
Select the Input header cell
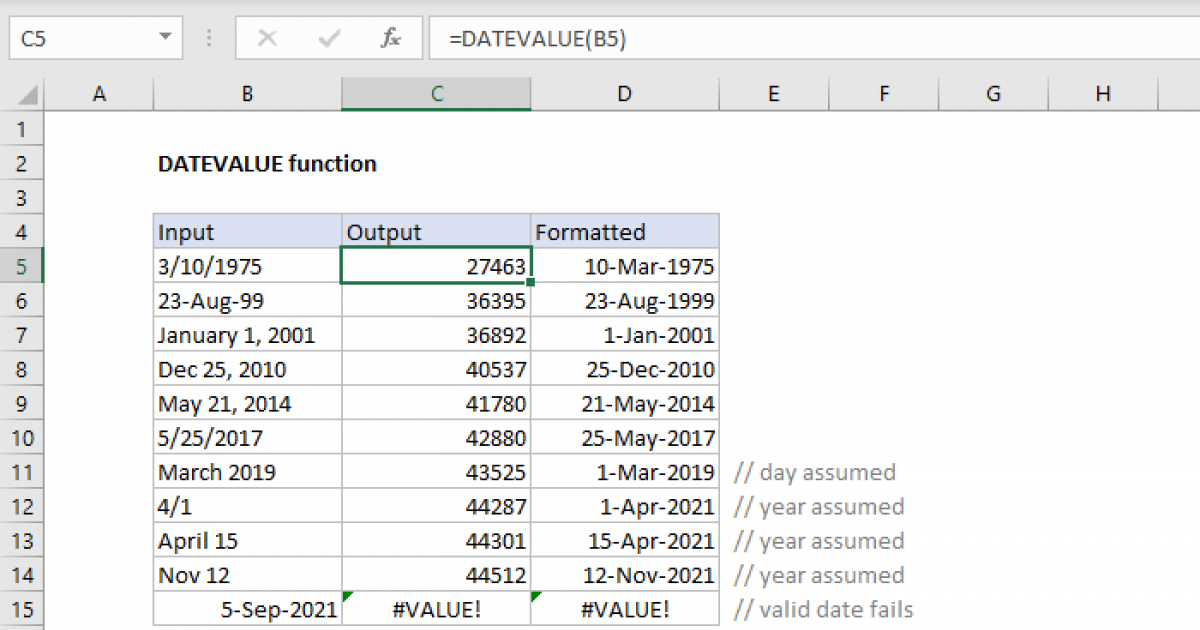[x=247, y=233]
